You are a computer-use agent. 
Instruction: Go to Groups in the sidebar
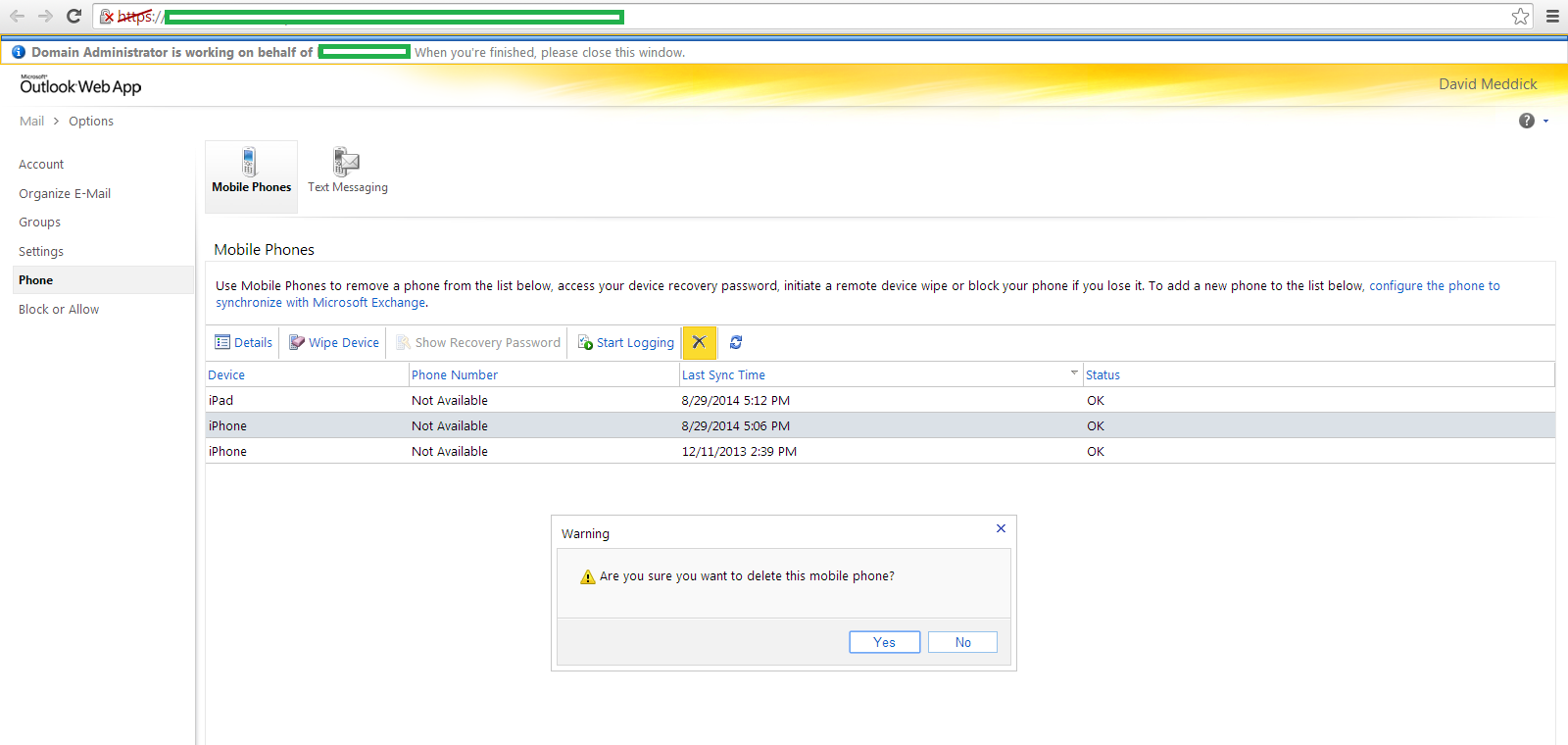pyautogui.click(x=39, y=223)
